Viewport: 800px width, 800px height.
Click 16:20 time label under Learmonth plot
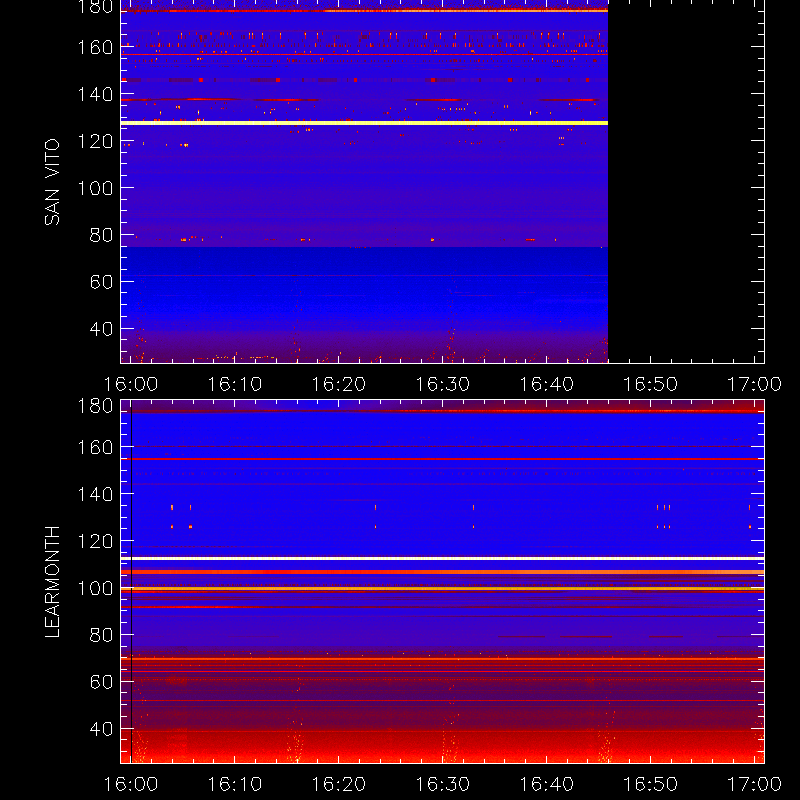pos(339,784)
